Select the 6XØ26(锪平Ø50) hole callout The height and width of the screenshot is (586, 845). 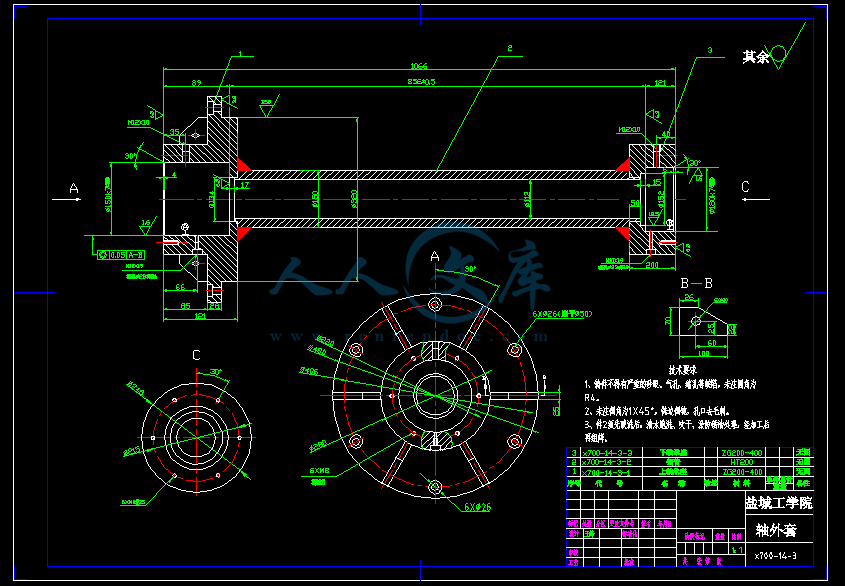click(x=562, y=314)
